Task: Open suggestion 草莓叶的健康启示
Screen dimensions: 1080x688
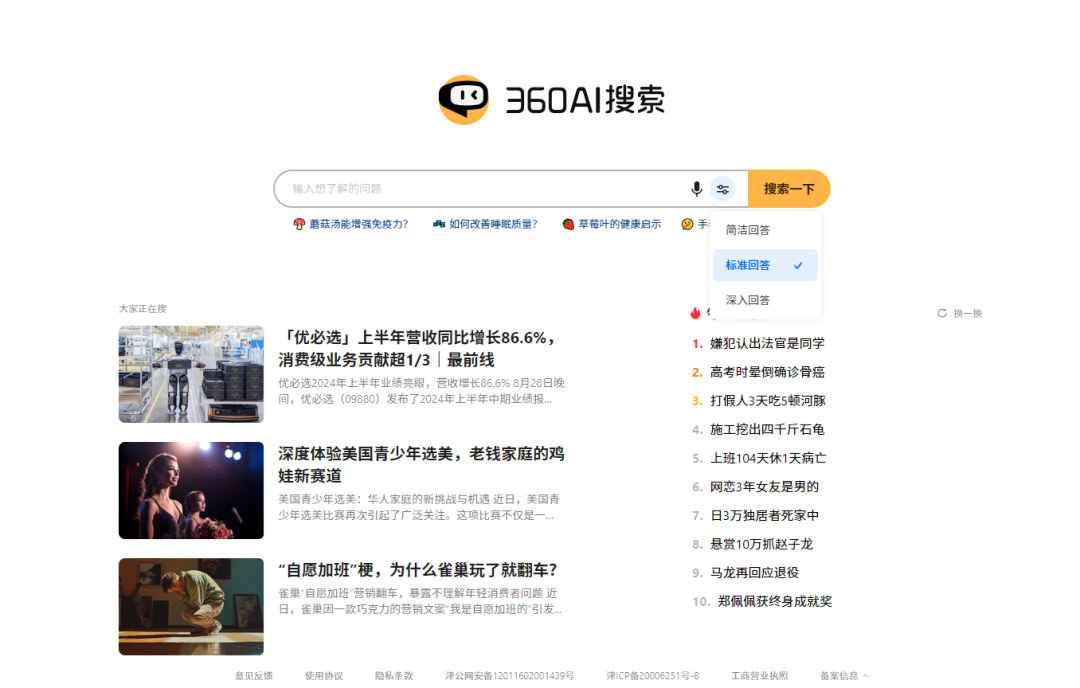Action: point(619,225)
